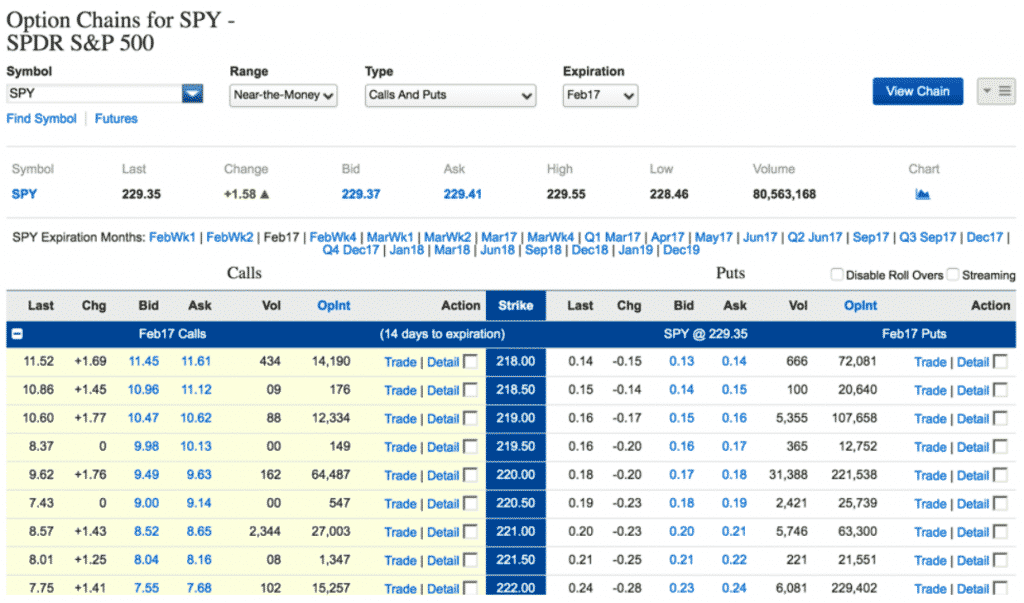1024x603 pixels.
Task: Click the SPY symbol link in quote row
Action: [24, 194]
